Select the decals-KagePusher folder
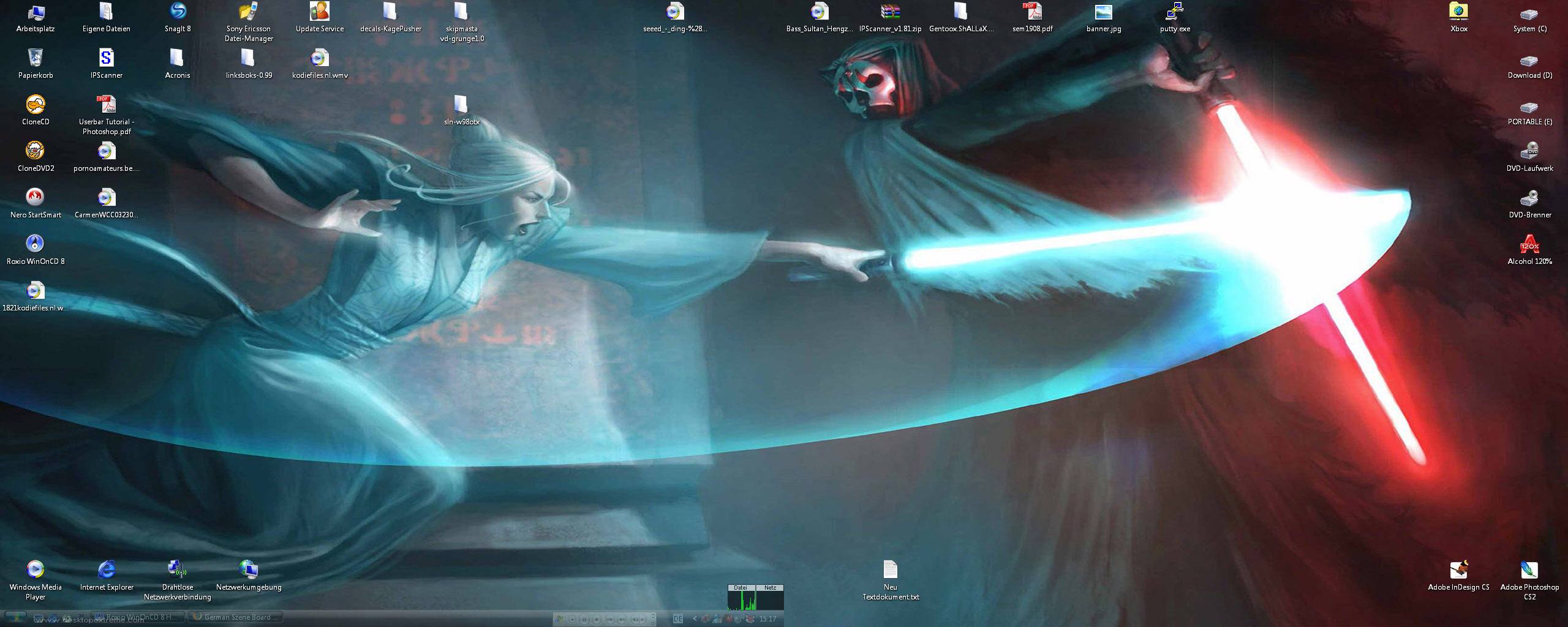 [391, 18]
